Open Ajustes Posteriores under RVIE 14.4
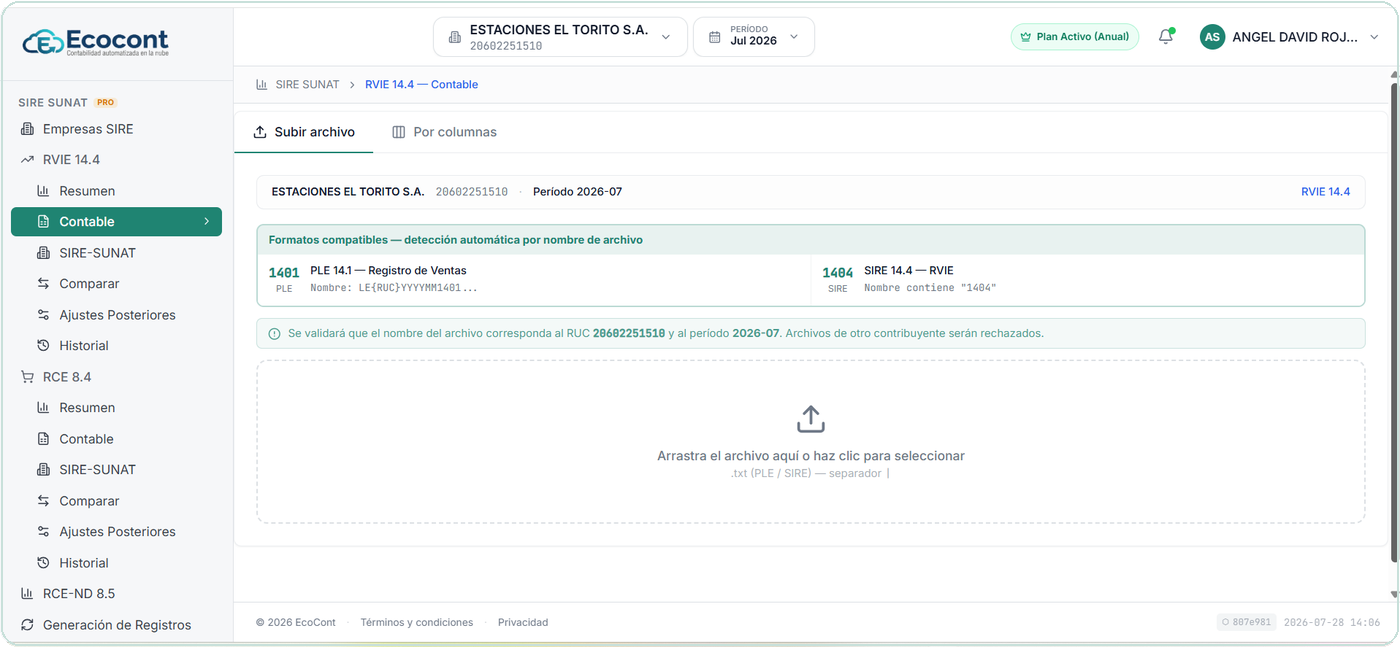1400x647 pixels. (116, 315)
